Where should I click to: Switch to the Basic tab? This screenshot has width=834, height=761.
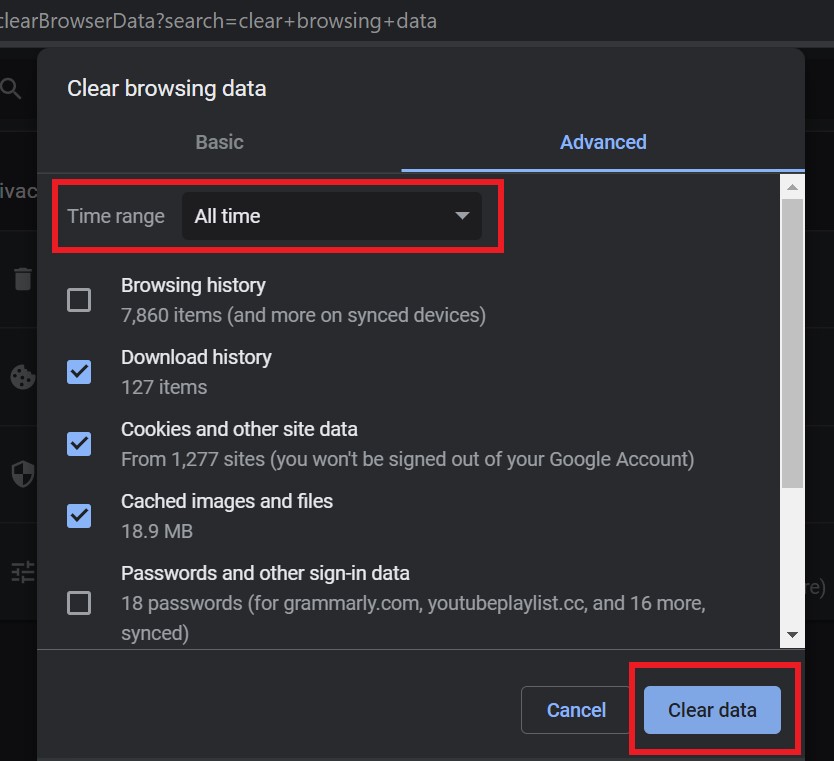tap(219, 142)
